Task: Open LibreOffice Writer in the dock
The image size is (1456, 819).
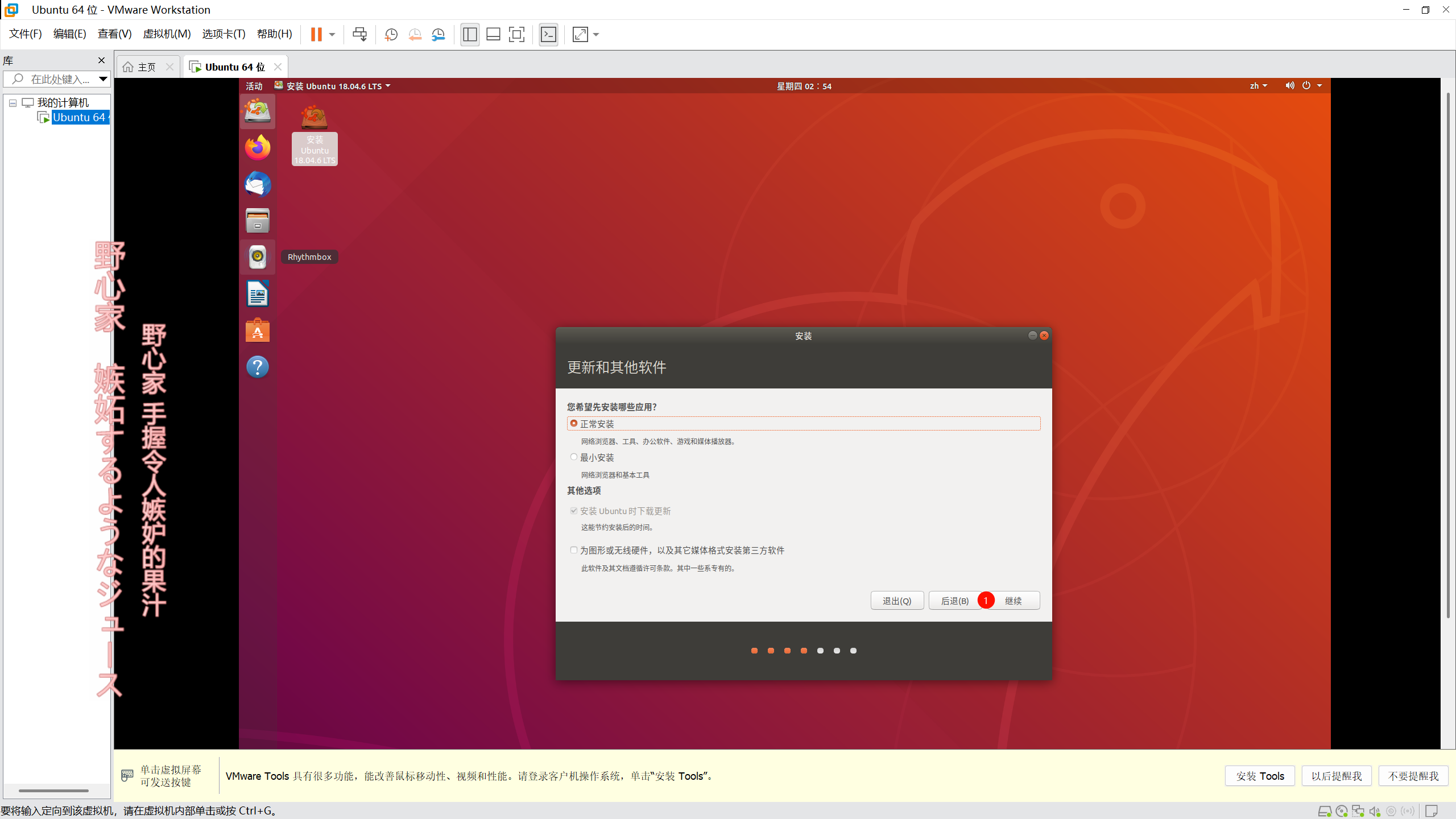Action: point(258,294)
